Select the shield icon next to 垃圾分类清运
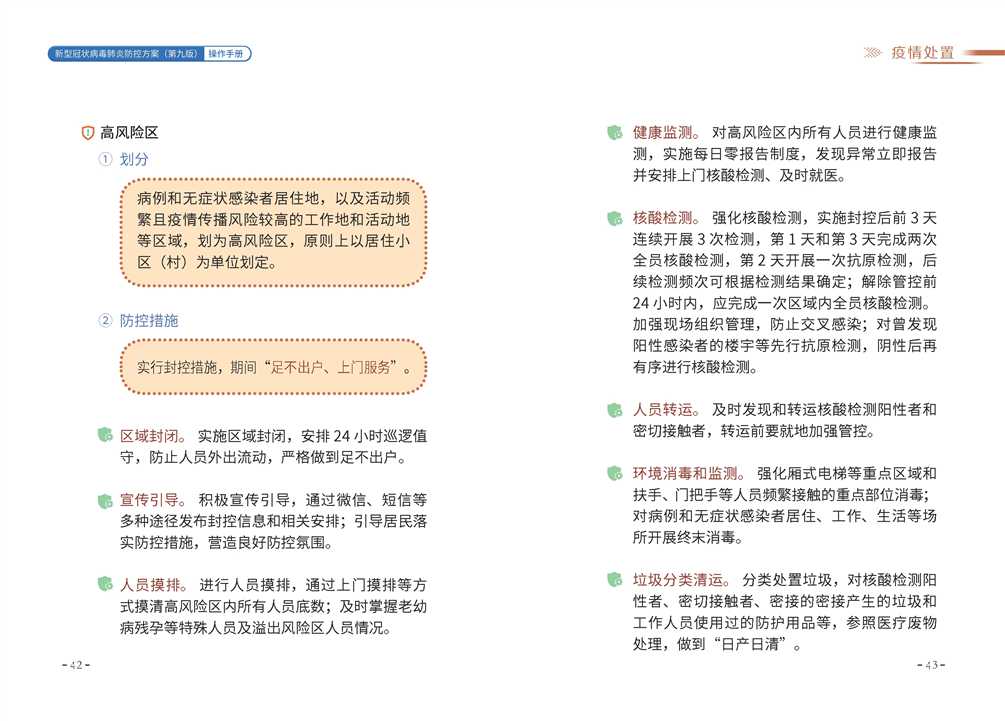1005x721 pixels. [614, 579]
